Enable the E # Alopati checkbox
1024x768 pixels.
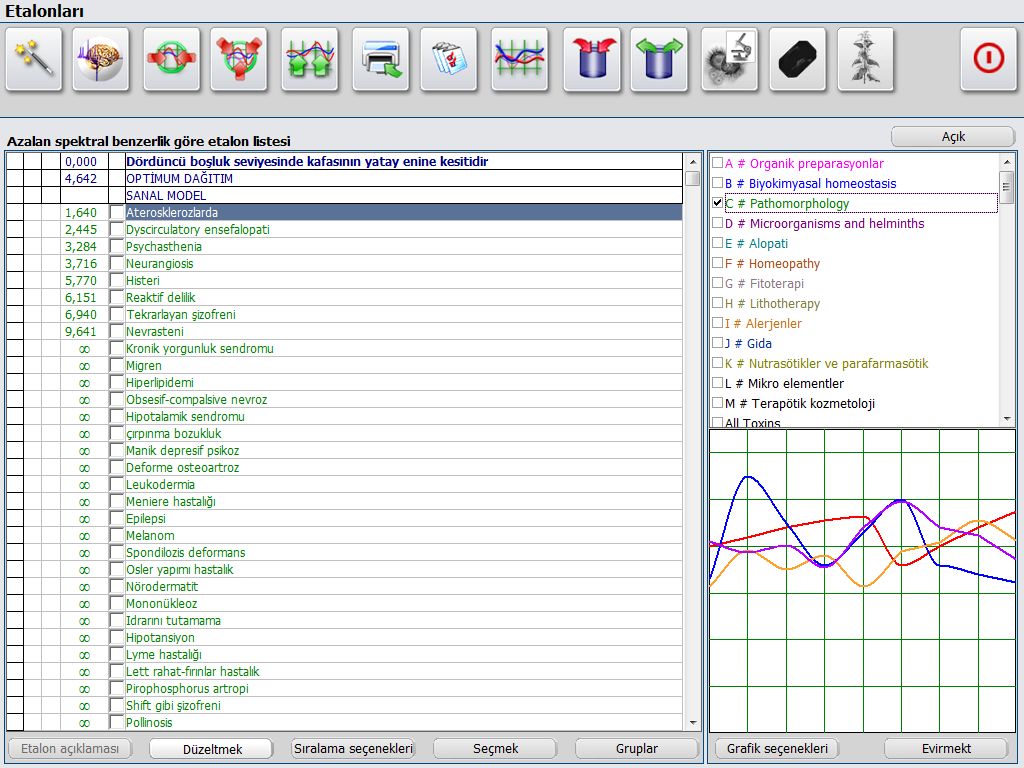[717, 243]
